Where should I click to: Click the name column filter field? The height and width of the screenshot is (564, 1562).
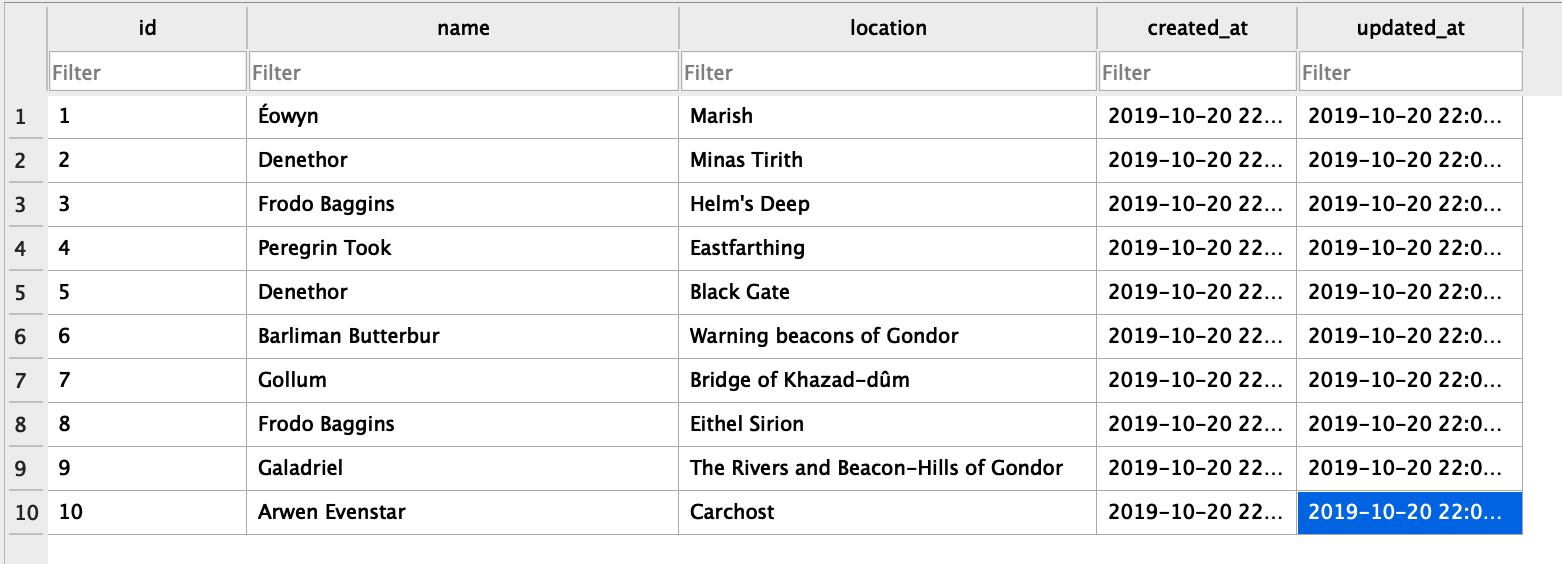pos(463,72)
